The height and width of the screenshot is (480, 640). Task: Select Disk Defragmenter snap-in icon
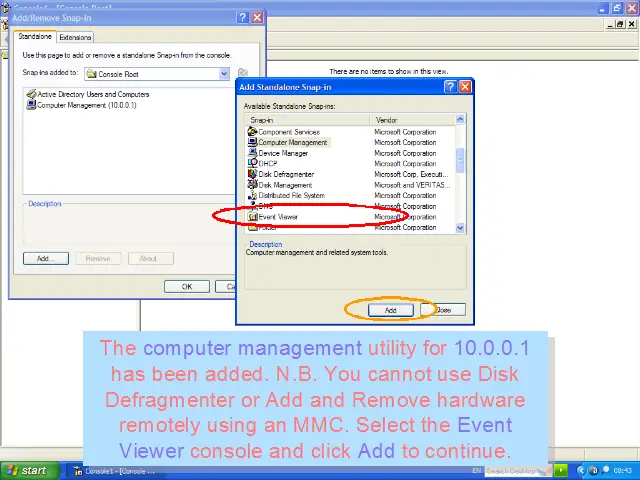tap(252, 174)
